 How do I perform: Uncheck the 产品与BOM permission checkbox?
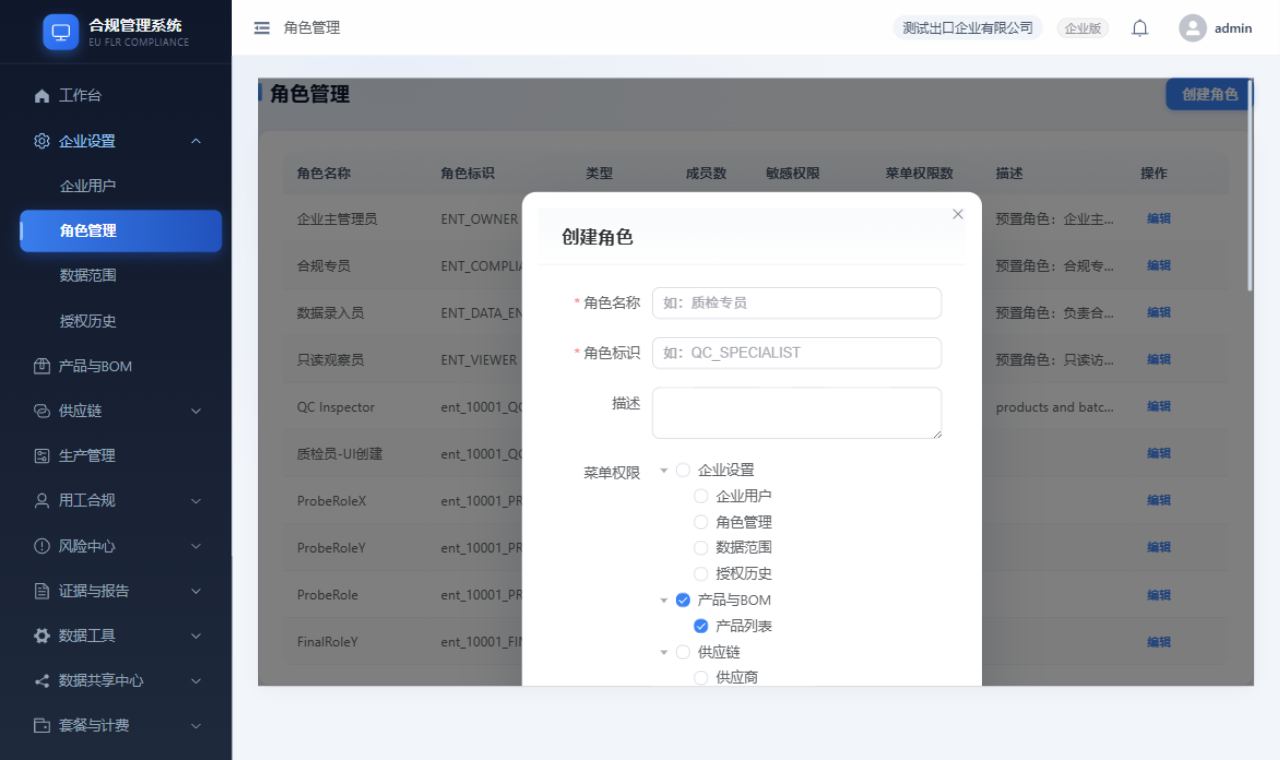(683, 600)
